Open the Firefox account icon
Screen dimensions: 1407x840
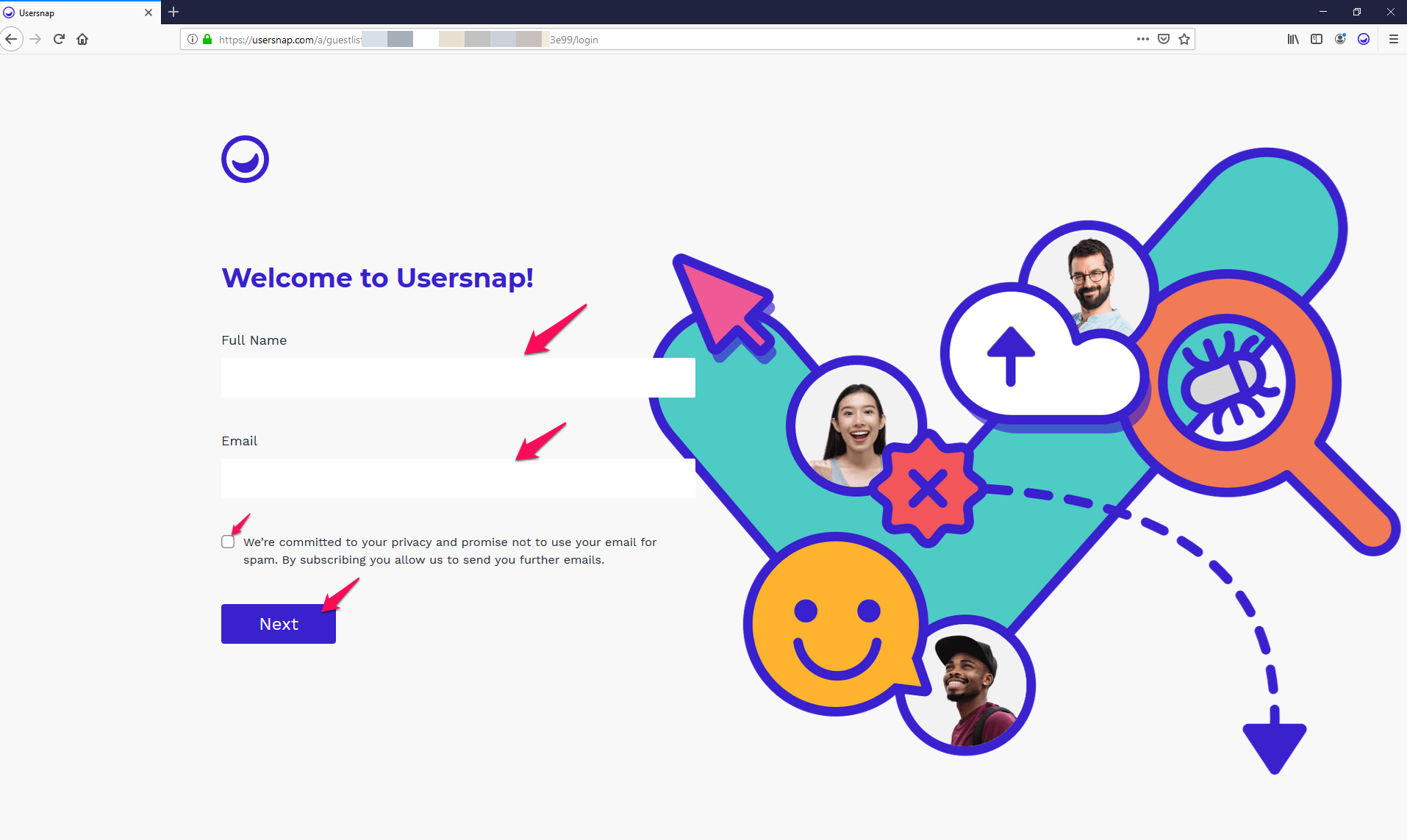pos(1340,39)
